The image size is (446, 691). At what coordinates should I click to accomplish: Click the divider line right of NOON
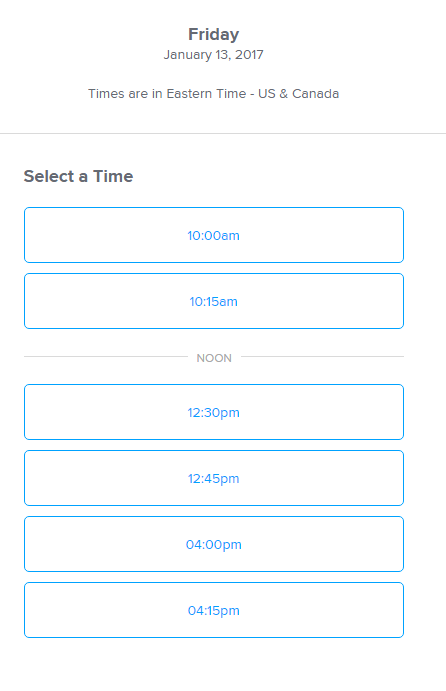pyautogui.click(x=322, y=357)
